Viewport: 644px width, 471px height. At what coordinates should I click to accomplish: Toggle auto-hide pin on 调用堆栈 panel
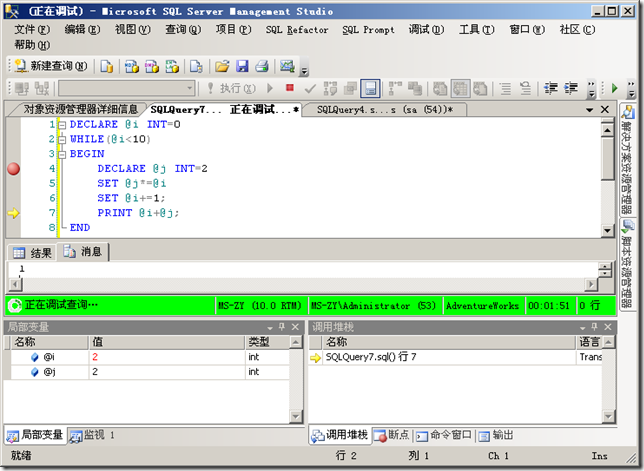click(x=594, y=327)
